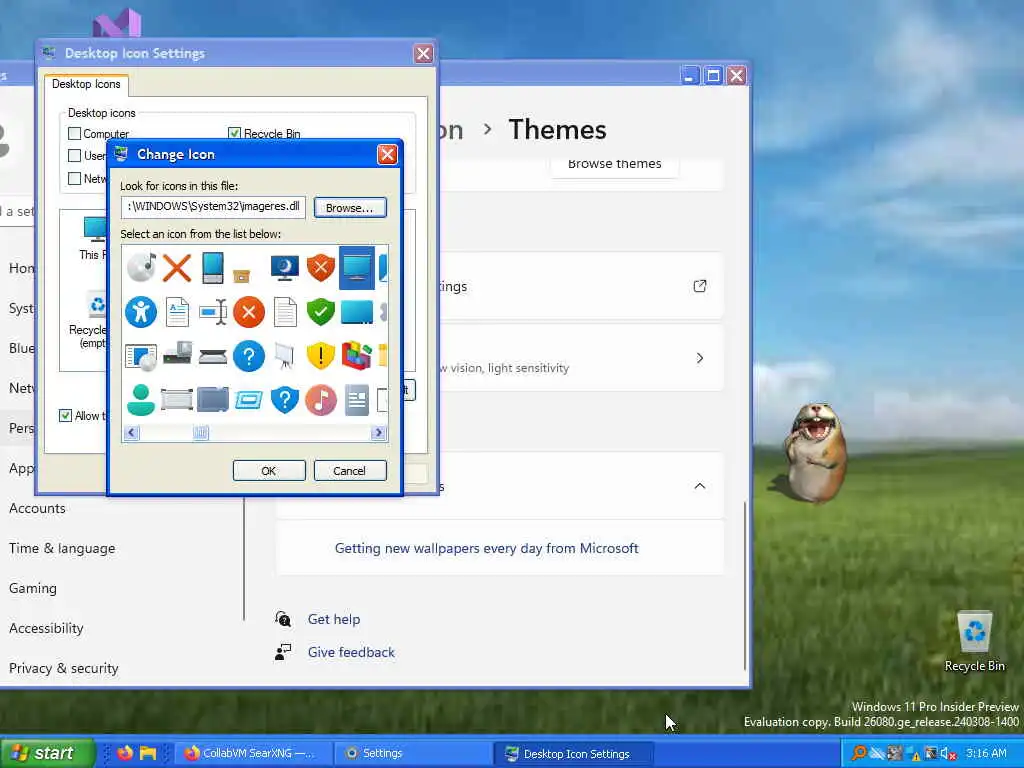This screenshot has width=1024, height=768.
Task: Launch Firefox from quick launch bar
Action: [x=124, y=753]
